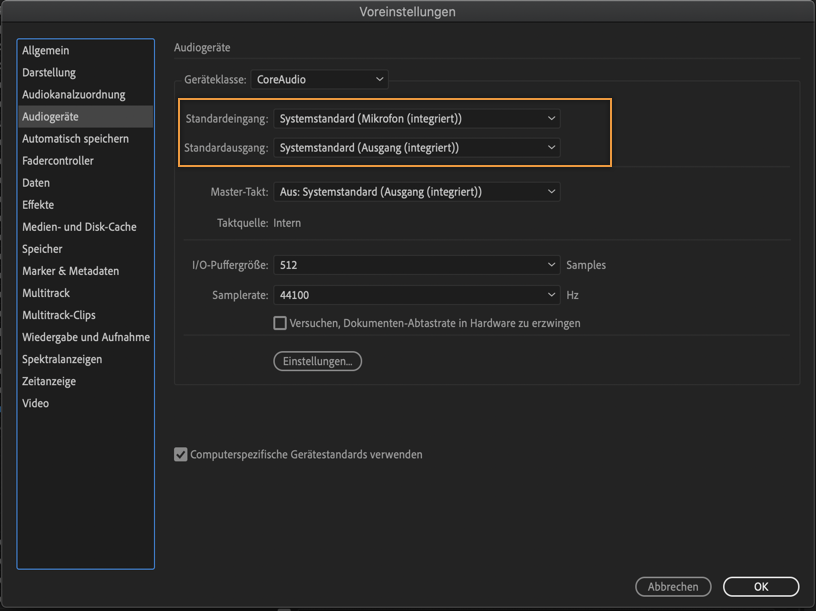Confirm with the OK button
This screenshot has height=611, width=816.
pyautogui.click(x=761, y=587)
